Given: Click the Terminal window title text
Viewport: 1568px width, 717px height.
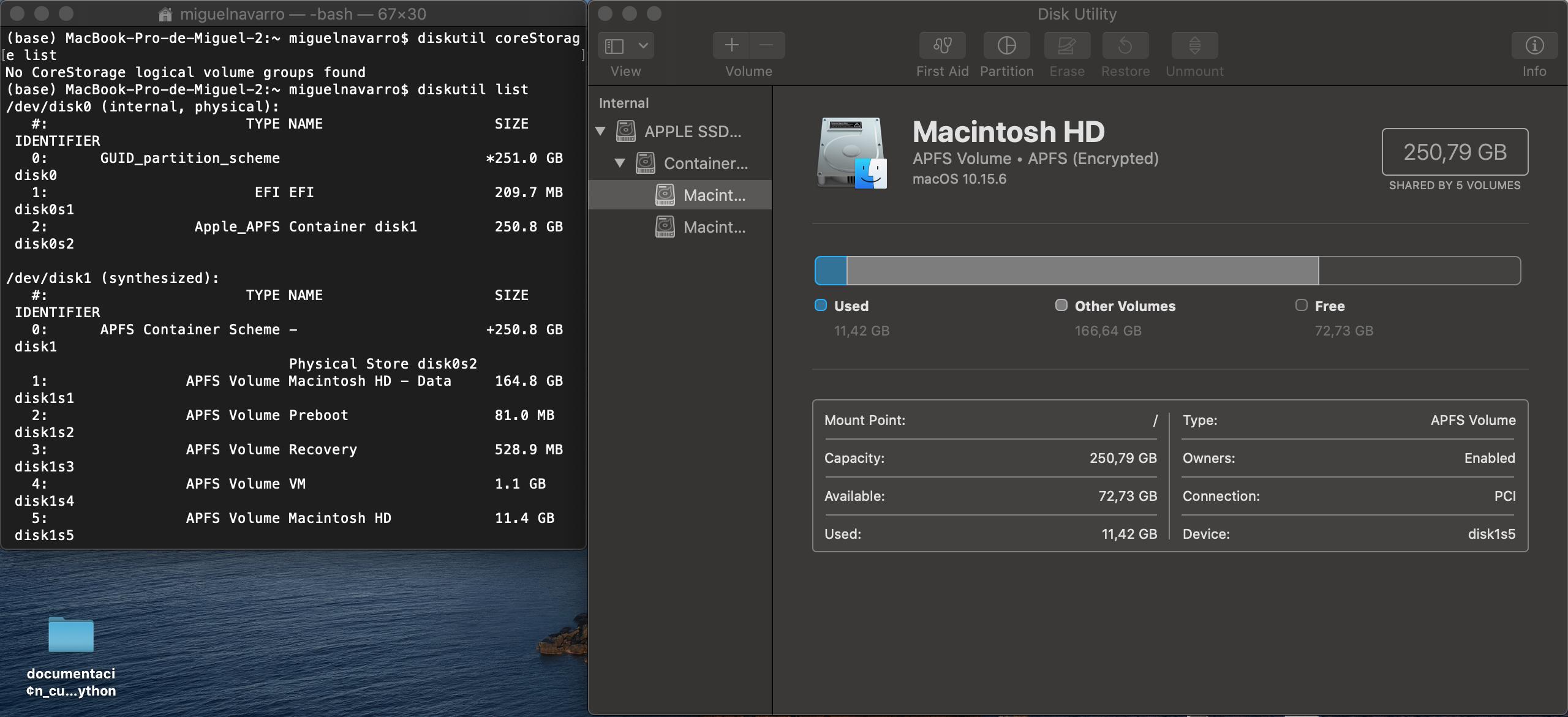Looking at the screenshot, I should coord(303,14).
